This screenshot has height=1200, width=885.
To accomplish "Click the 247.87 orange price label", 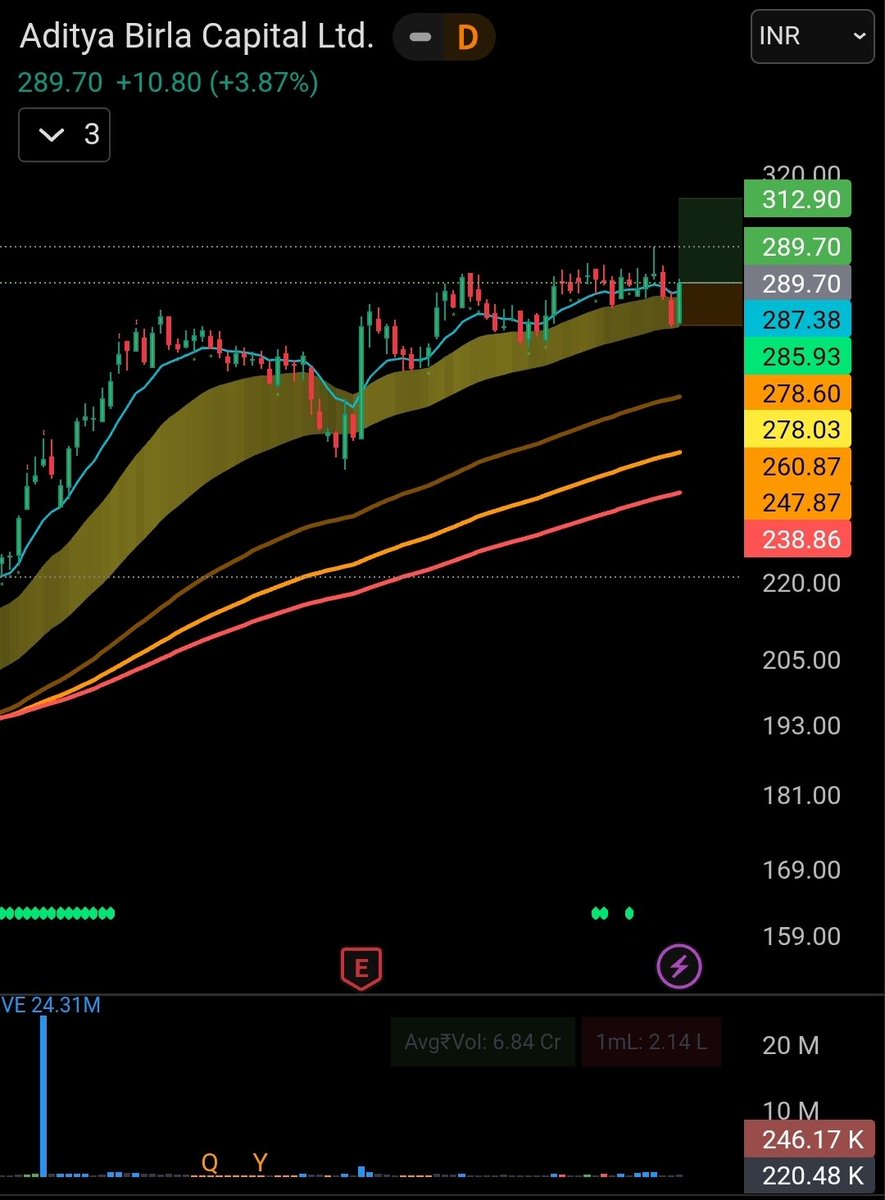I will 798,502.
